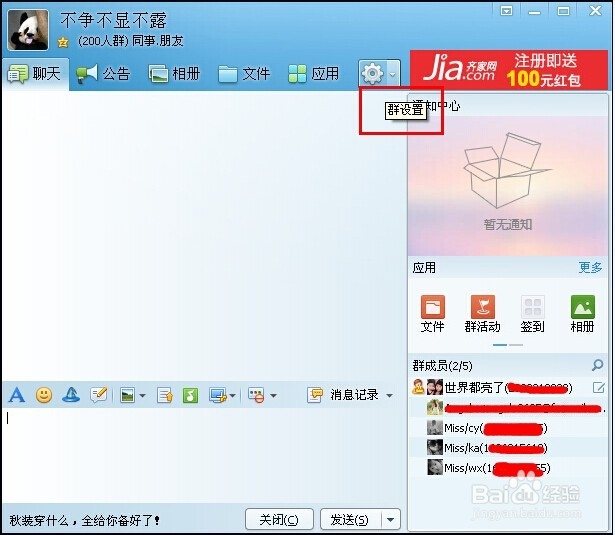Search group members magnifier icon
The height and width of the screenshot is (535, 615).
[597, 365]
